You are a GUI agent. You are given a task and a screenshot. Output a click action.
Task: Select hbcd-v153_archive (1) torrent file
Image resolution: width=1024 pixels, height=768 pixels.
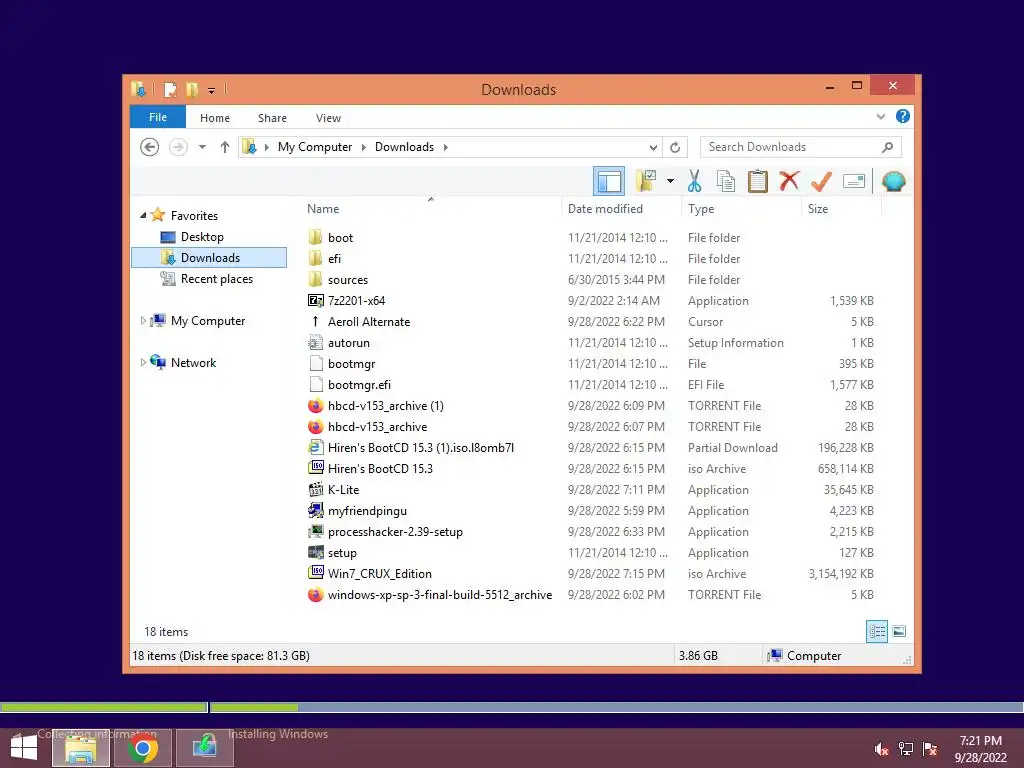click(x=385, y=406)
